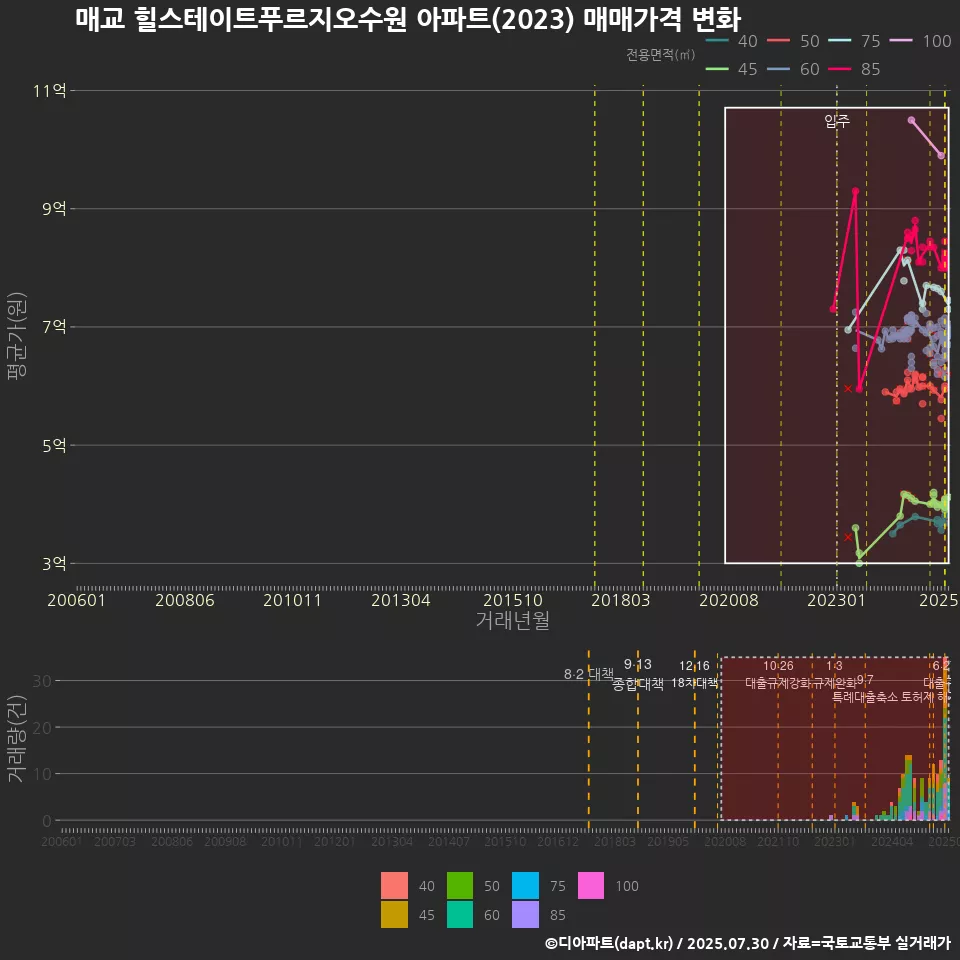
Task: Click the 75 line legend entry
Action: [854, 41]
